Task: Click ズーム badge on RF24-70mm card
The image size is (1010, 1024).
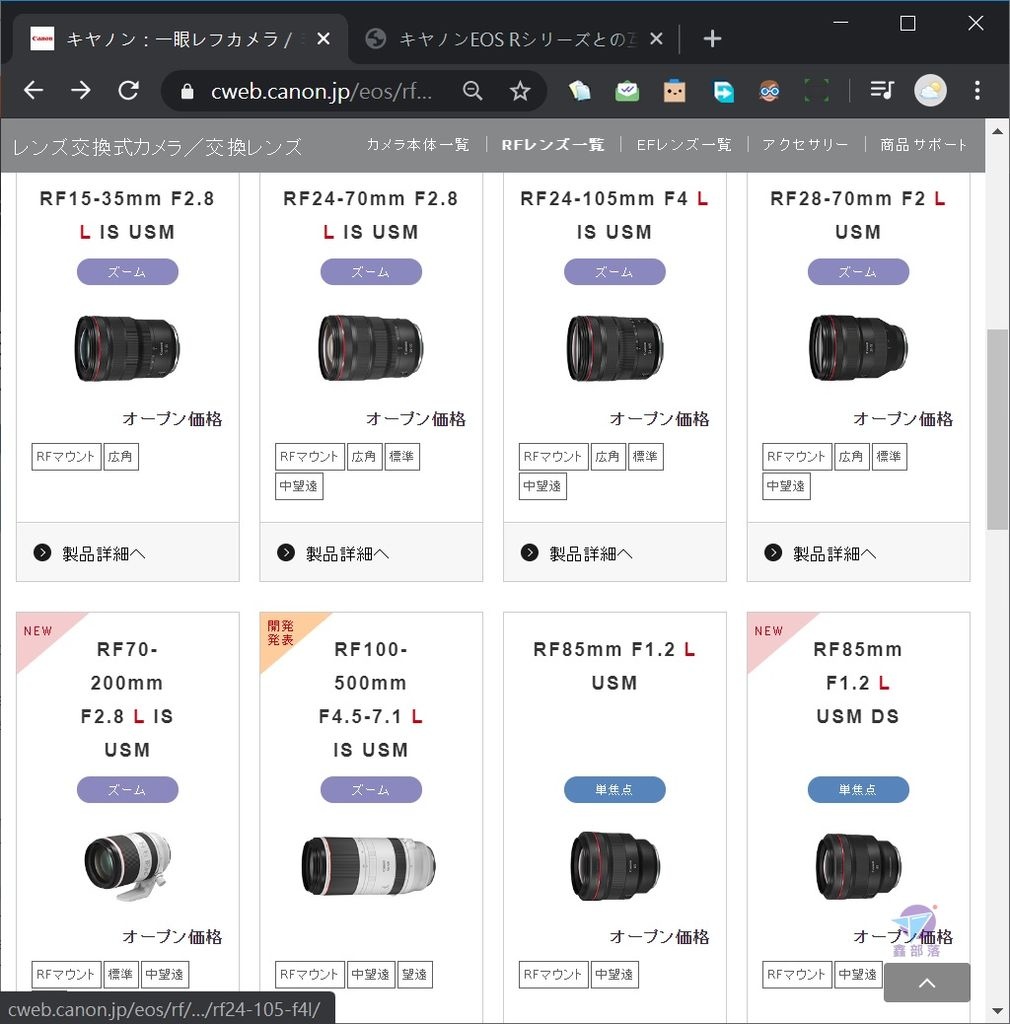Action: coord(371,272)
